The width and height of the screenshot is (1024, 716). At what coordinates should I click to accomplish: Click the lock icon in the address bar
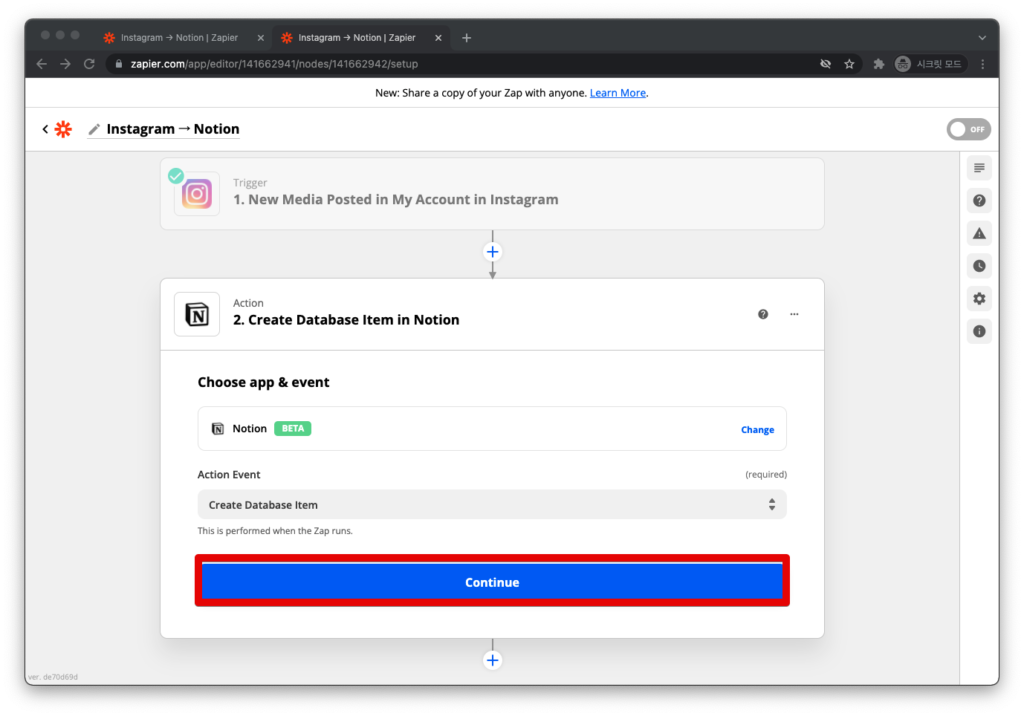click(x=118, y=64)
